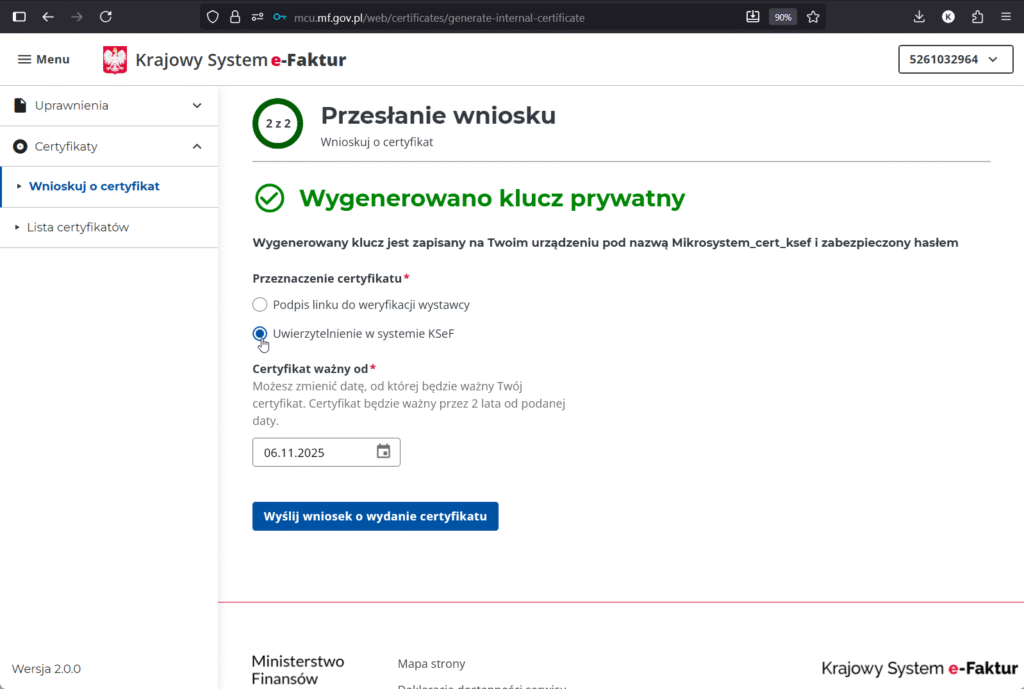Go to Lista certyfikatów in sidebar
The height and width of the screenshot is (689, 1024).
point(78,227)
